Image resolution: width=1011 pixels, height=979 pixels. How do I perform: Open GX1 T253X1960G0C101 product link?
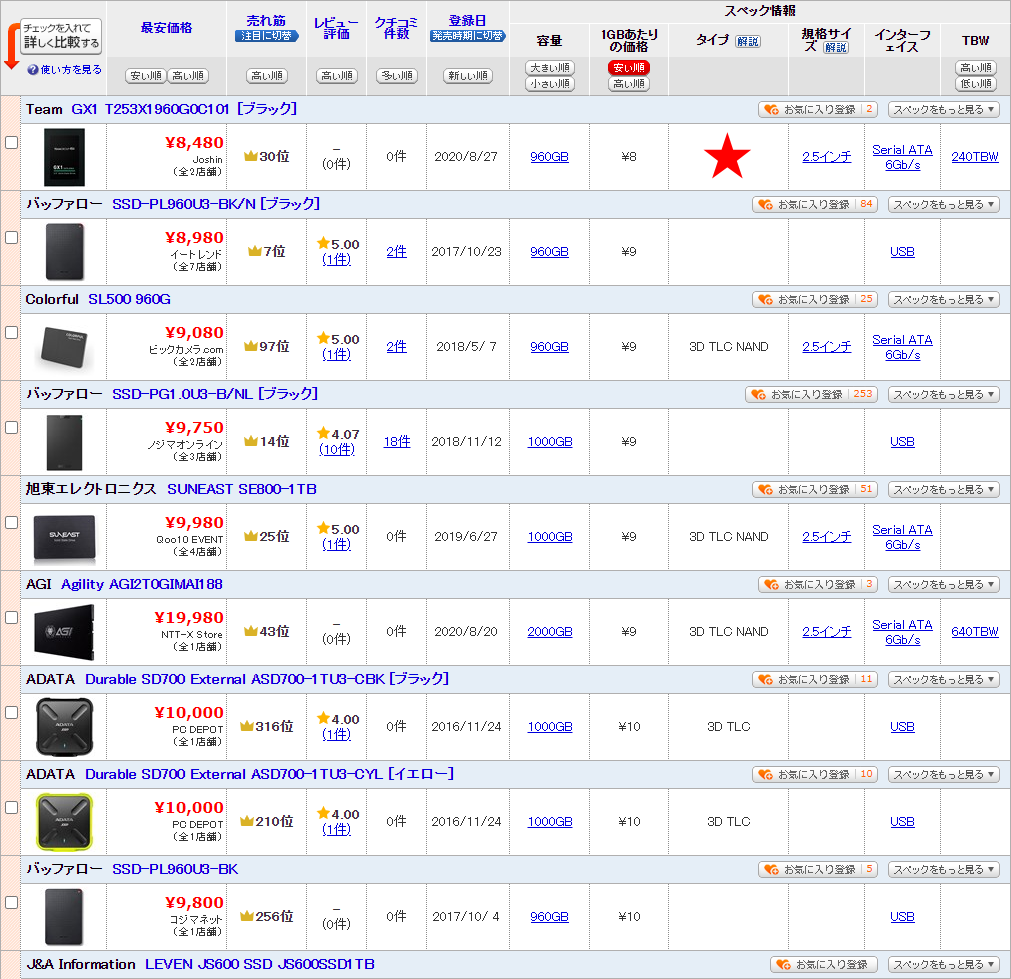(x=184, y=109)
